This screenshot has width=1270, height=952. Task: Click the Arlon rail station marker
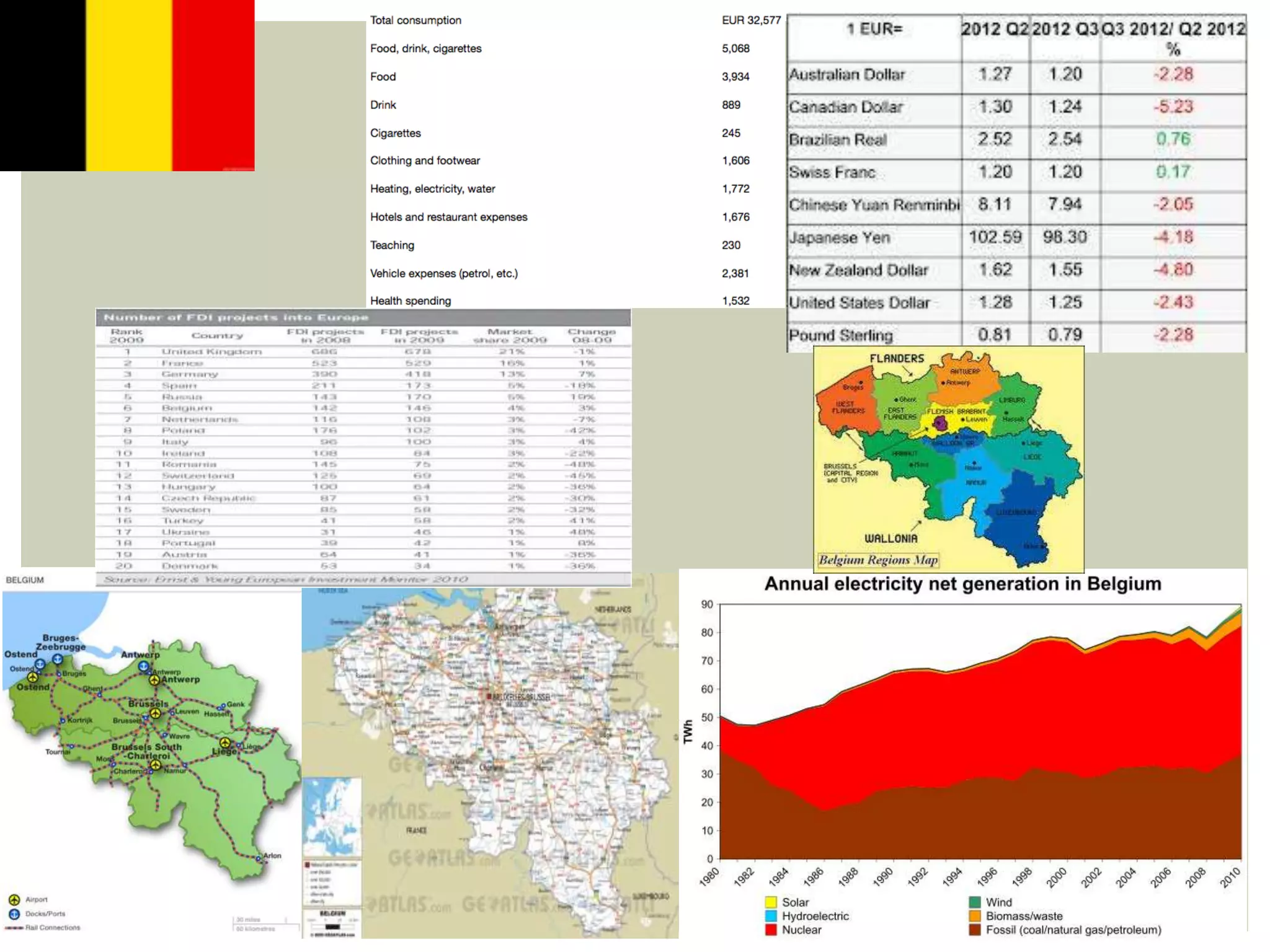click(259, 858)
